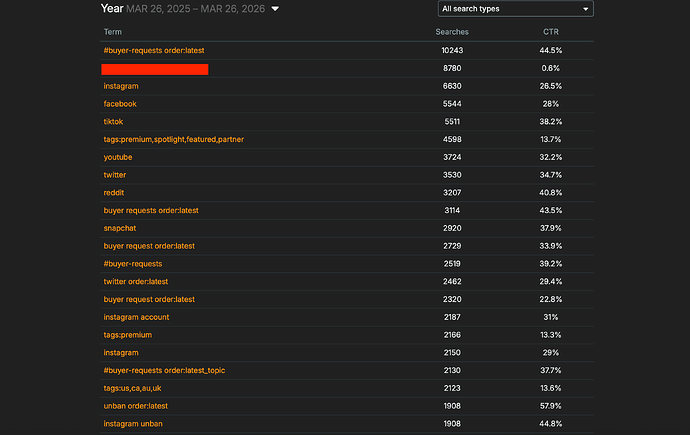
Task: Open the #buyer-requests term with 2519 searches
Action: pyautogui.click(x=133, y=264)
